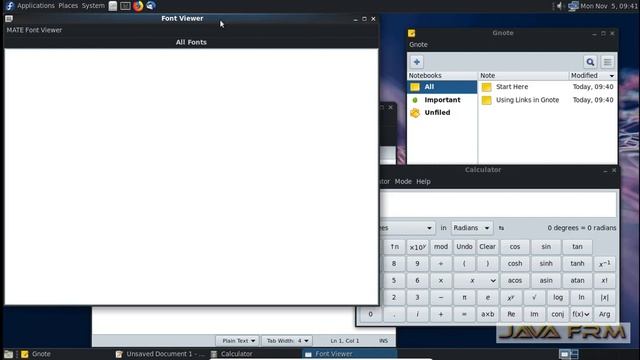
Task: Click the tanh function button
Action: (577, 264)
